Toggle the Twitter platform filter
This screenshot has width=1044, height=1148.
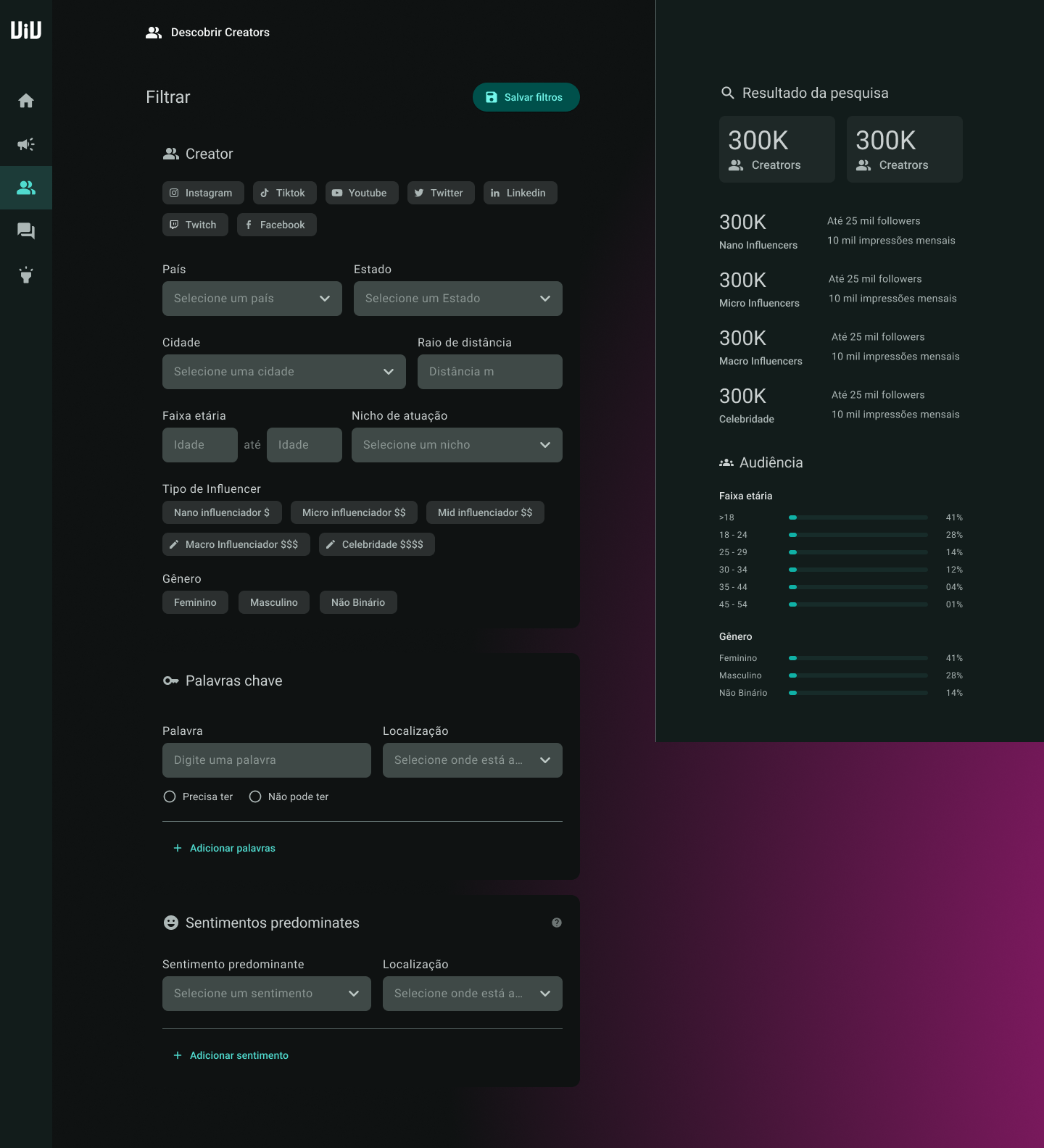[x=441, y=193]
